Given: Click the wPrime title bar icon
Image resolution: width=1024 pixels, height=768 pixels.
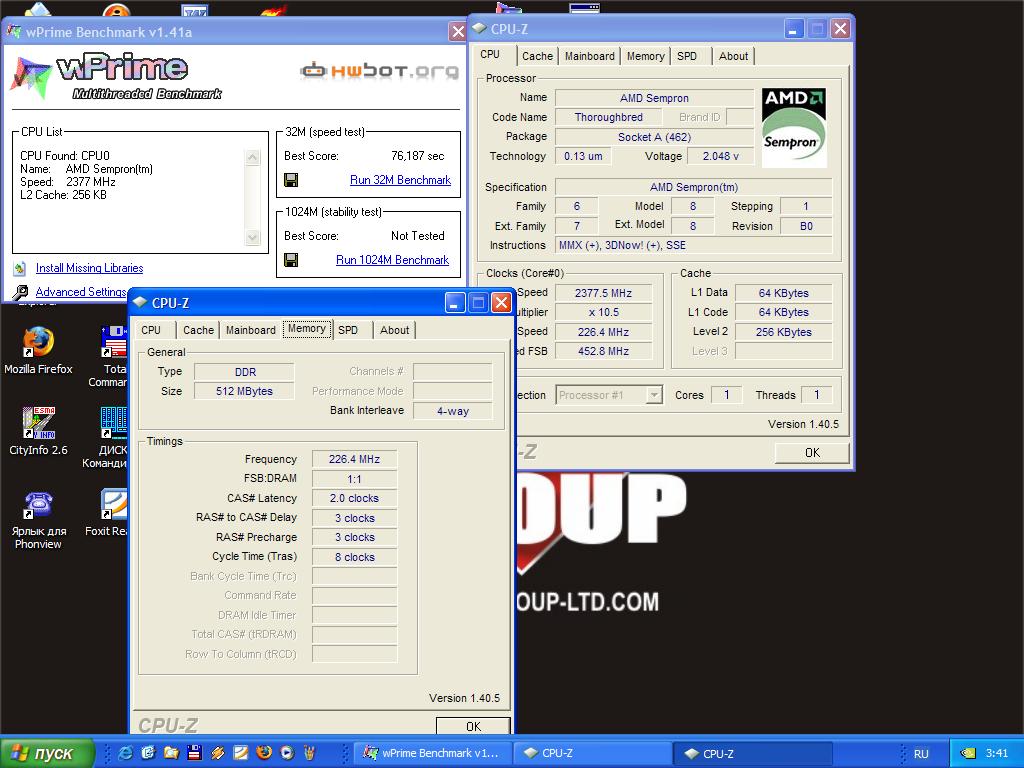Looking at the screenshot, I should 14,31.
